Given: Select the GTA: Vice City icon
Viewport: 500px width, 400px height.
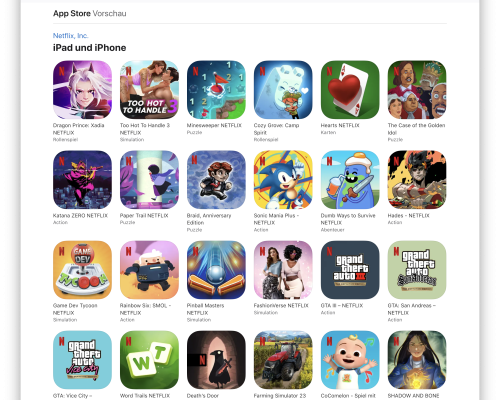Looking at the screenshot, I should (82, 360).
